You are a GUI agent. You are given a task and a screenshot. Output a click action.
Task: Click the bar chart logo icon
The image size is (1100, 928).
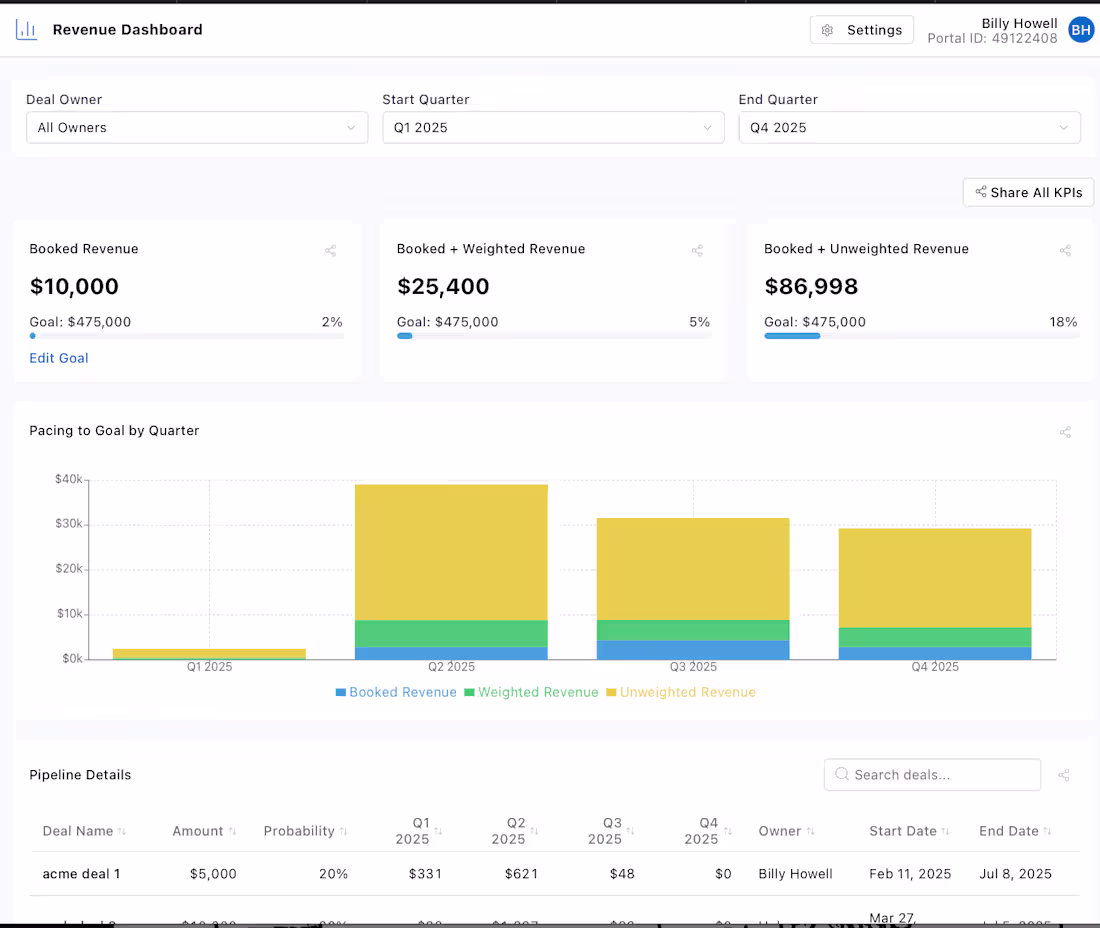26,30
